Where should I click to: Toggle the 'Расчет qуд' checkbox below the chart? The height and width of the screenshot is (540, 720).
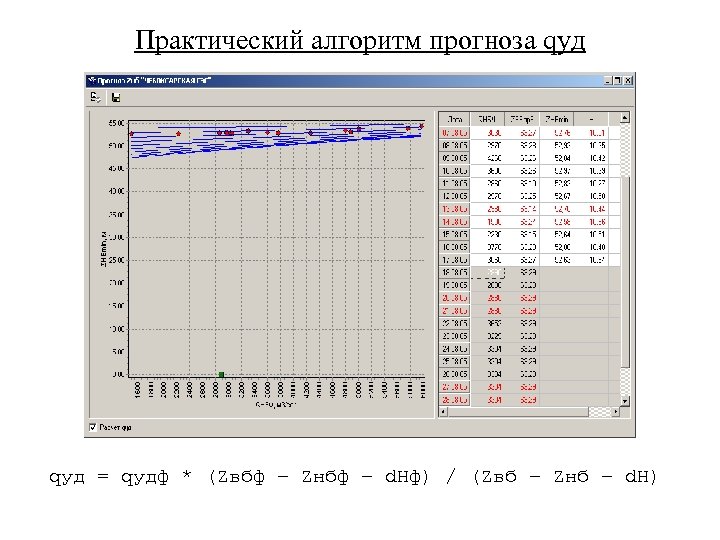click(93, 427)
